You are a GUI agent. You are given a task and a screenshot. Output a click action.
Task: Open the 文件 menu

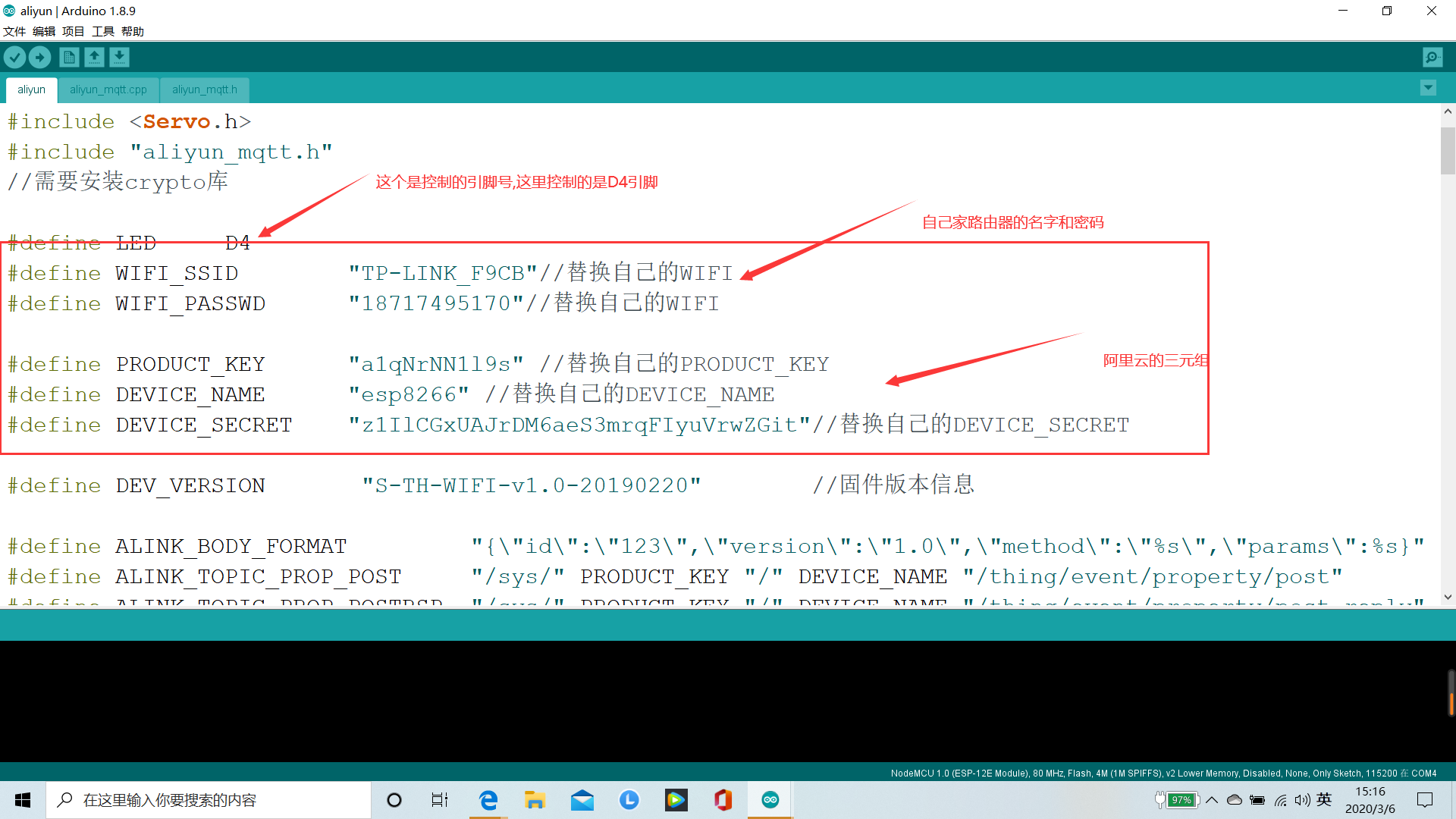(14, 31)
